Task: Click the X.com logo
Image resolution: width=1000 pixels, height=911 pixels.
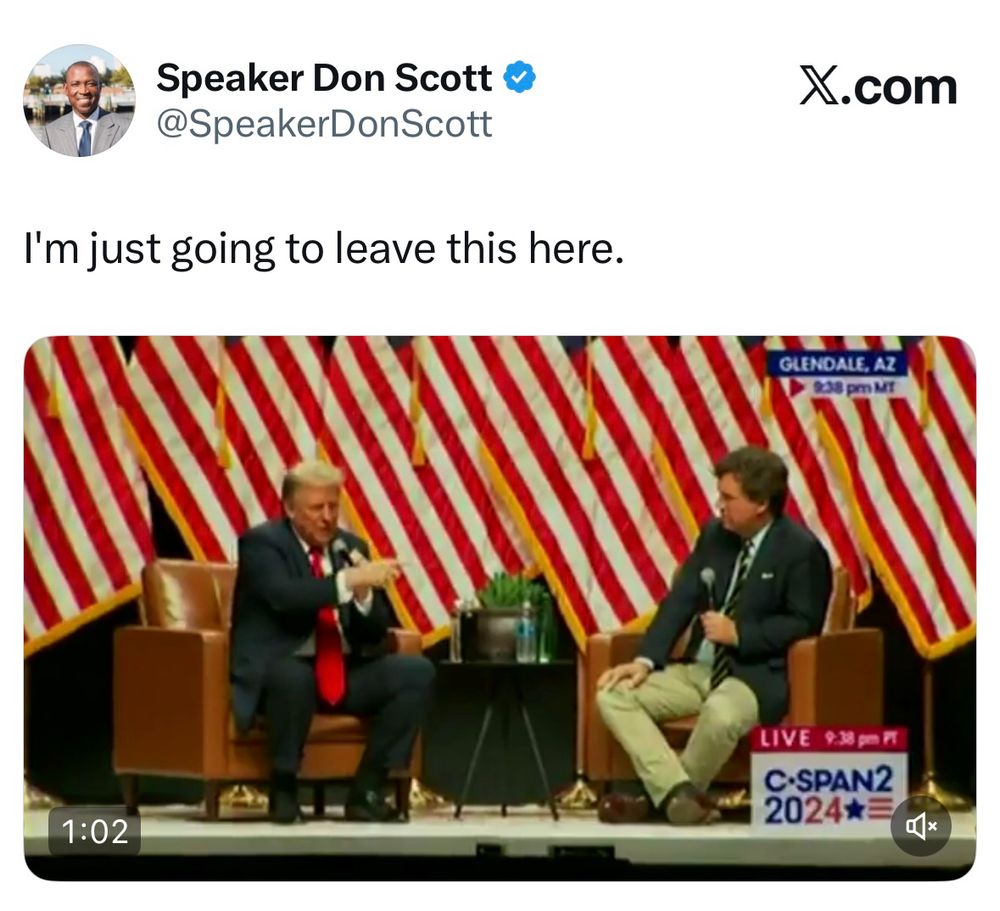Action: (878, 87)
